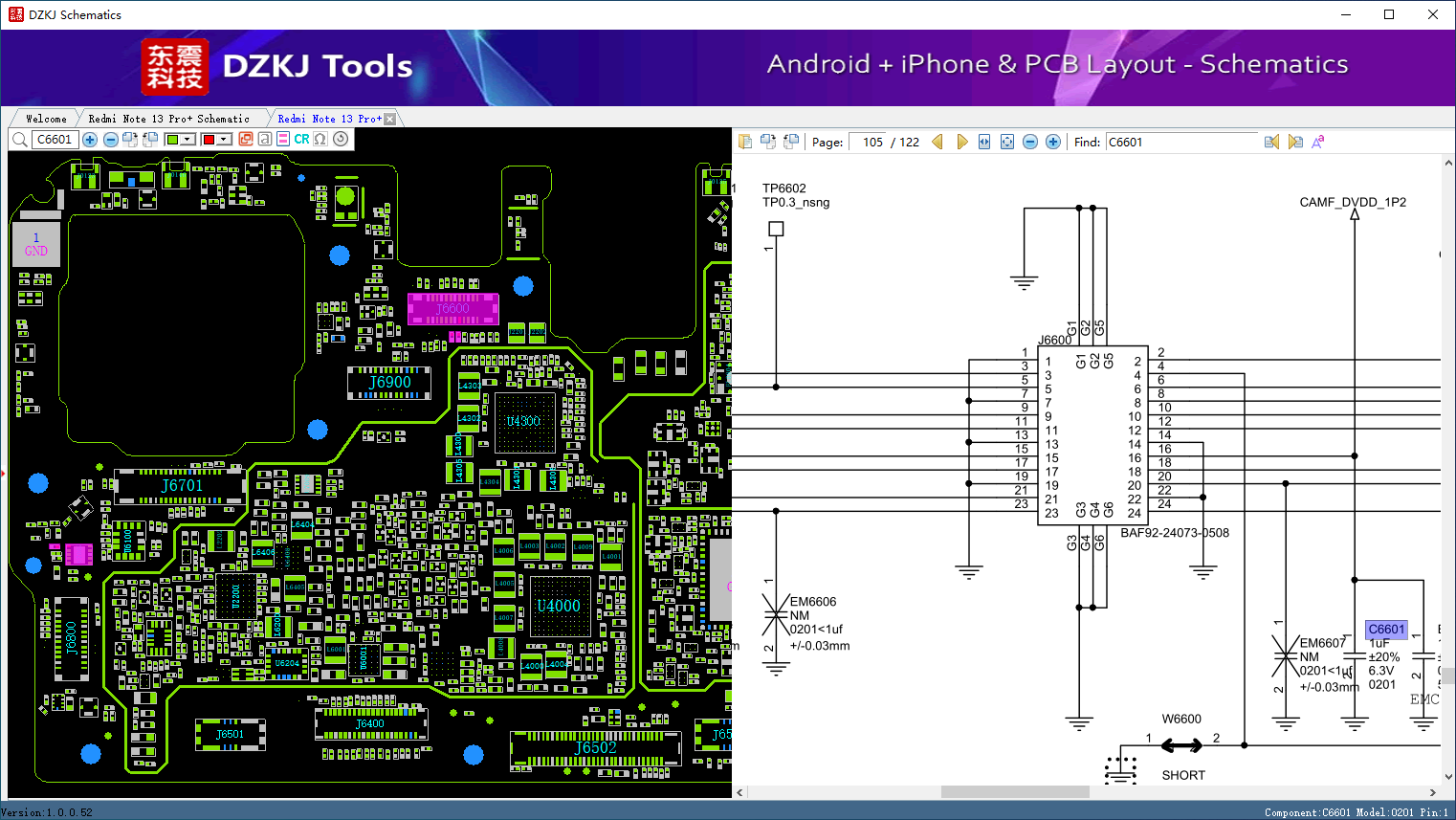Click the J6800 connector on PCB
Viewport: 1456px width, 820px height.
(x=71, y=638)
